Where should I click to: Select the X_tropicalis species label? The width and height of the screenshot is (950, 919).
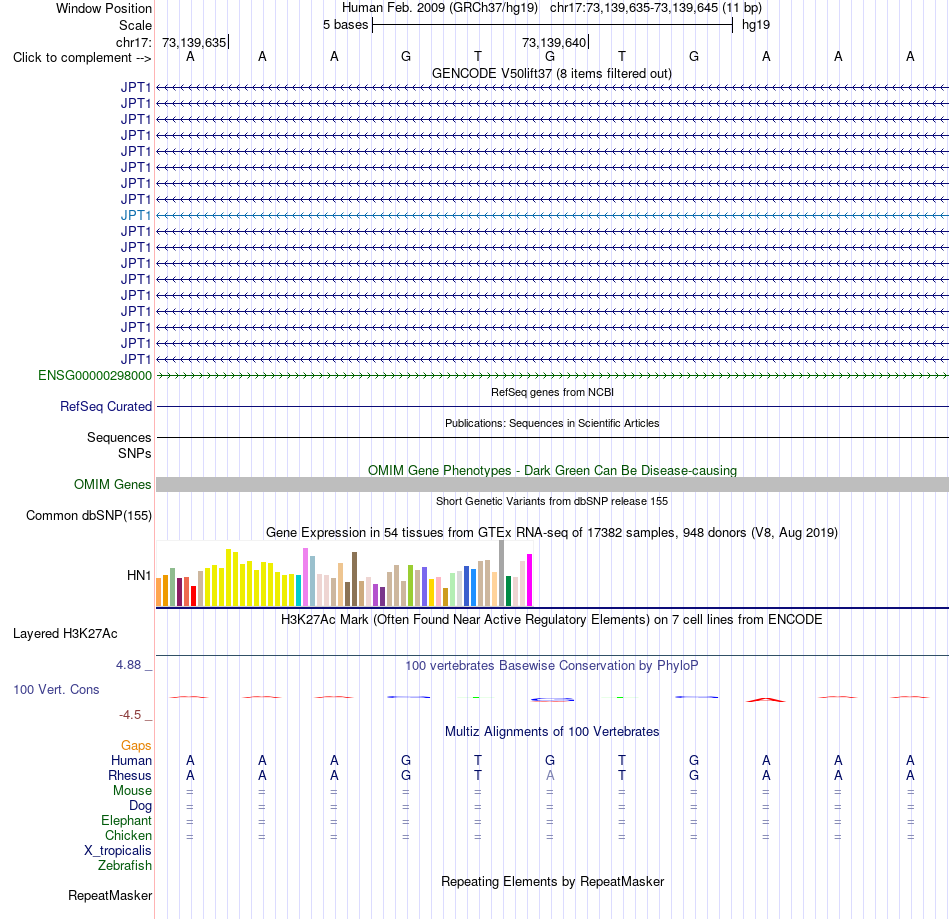(x=118, y=851)
